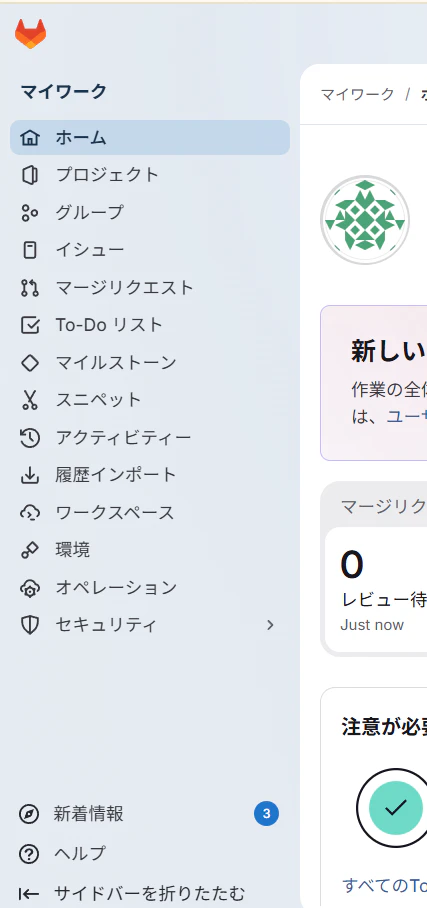Open the イシュー menu item

coord(150,250)
